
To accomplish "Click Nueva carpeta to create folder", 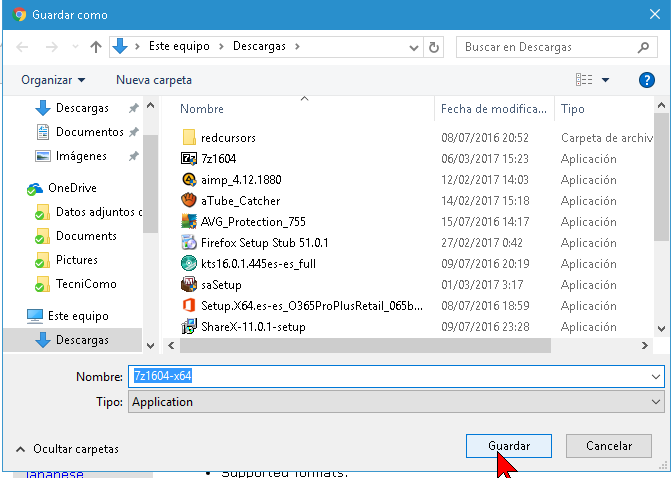I will point(154,80).
